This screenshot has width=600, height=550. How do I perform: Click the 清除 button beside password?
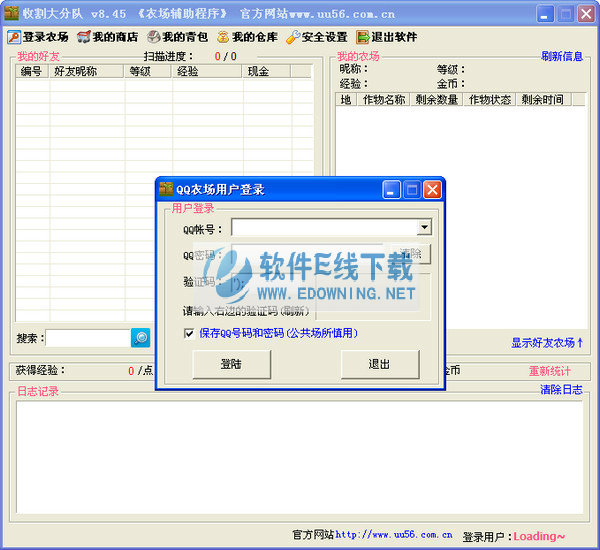coord(410,253)
